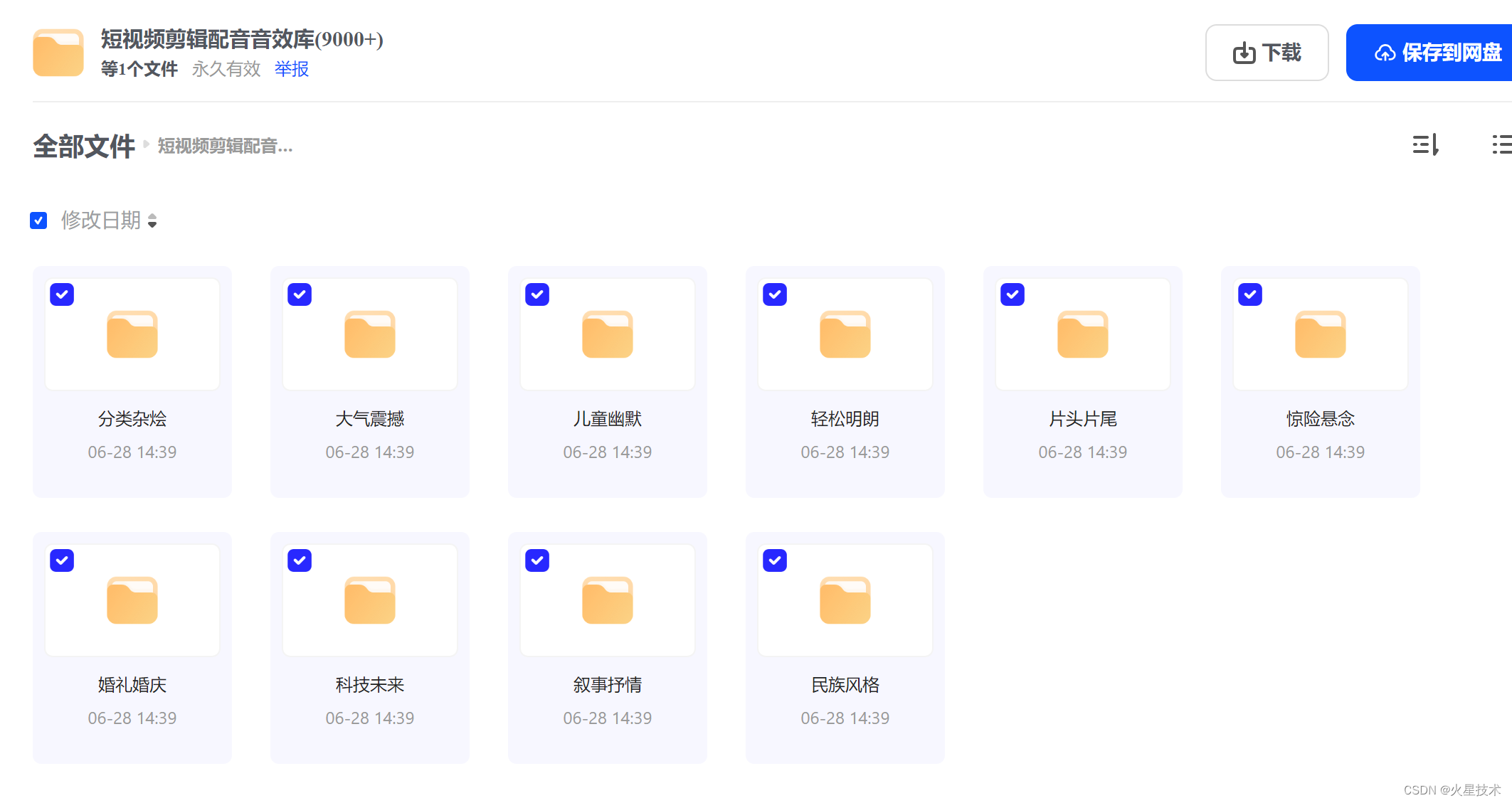Click the sort order icon
This screenshot has height=803, width=1512.
pos(1426,145)
